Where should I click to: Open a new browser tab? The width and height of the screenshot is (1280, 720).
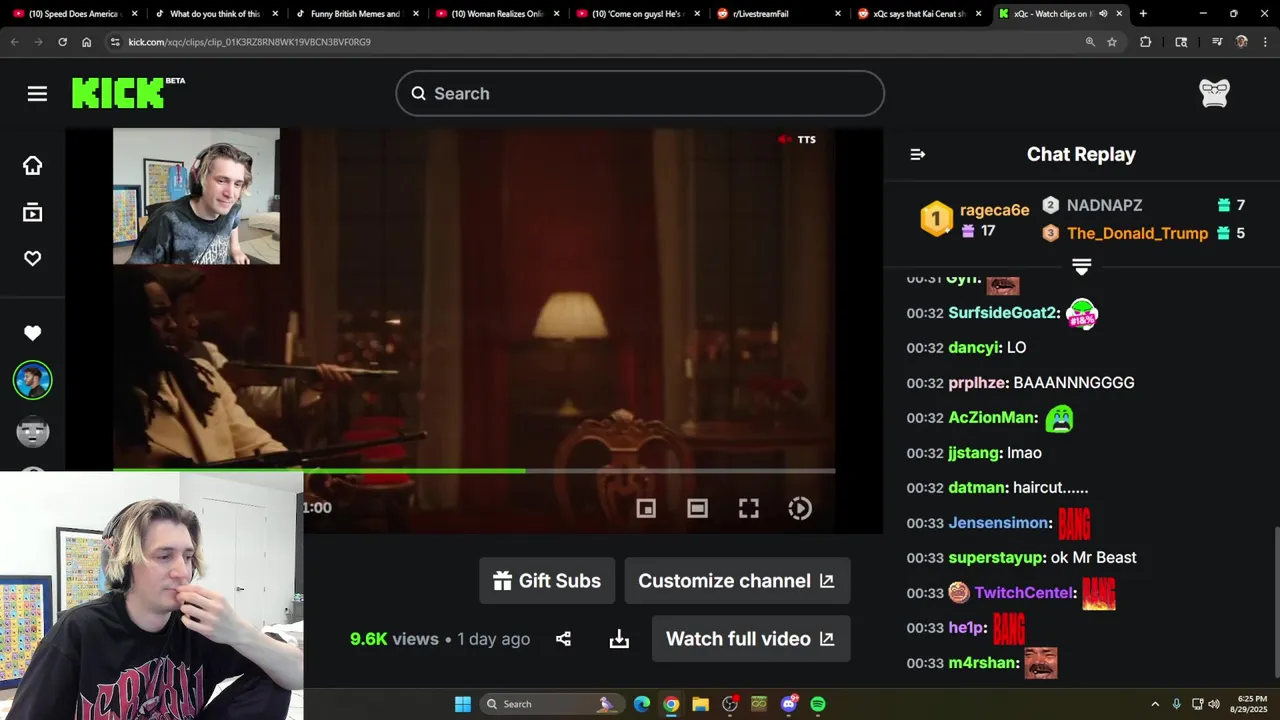1143,14
